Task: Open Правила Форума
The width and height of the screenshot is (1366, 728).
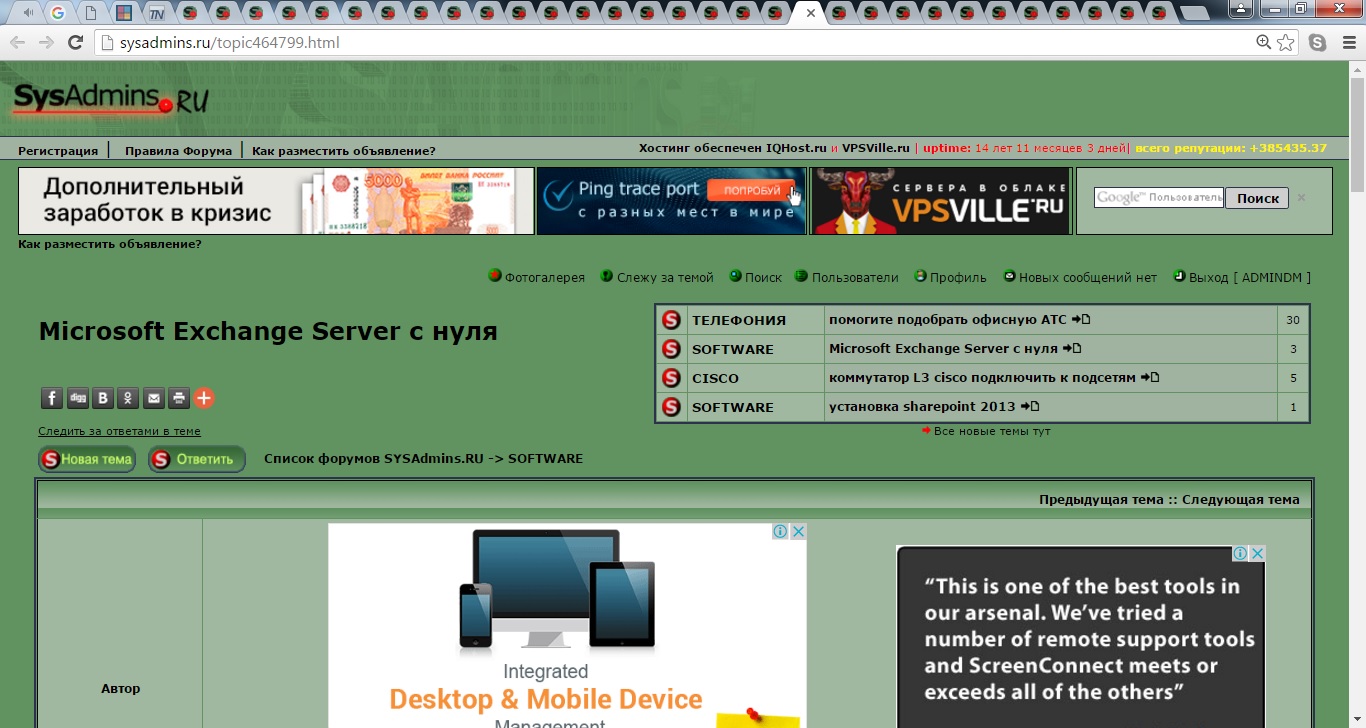Action: tap(178, 150)
